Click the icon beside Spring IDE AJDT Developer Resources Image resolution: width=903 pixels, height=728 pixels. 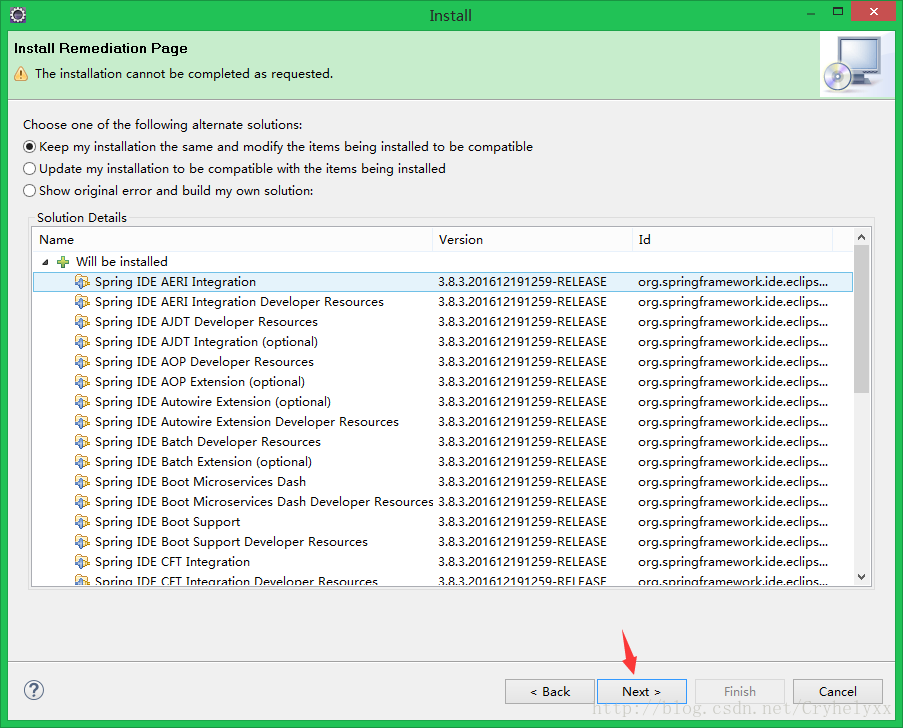(82, 321)
